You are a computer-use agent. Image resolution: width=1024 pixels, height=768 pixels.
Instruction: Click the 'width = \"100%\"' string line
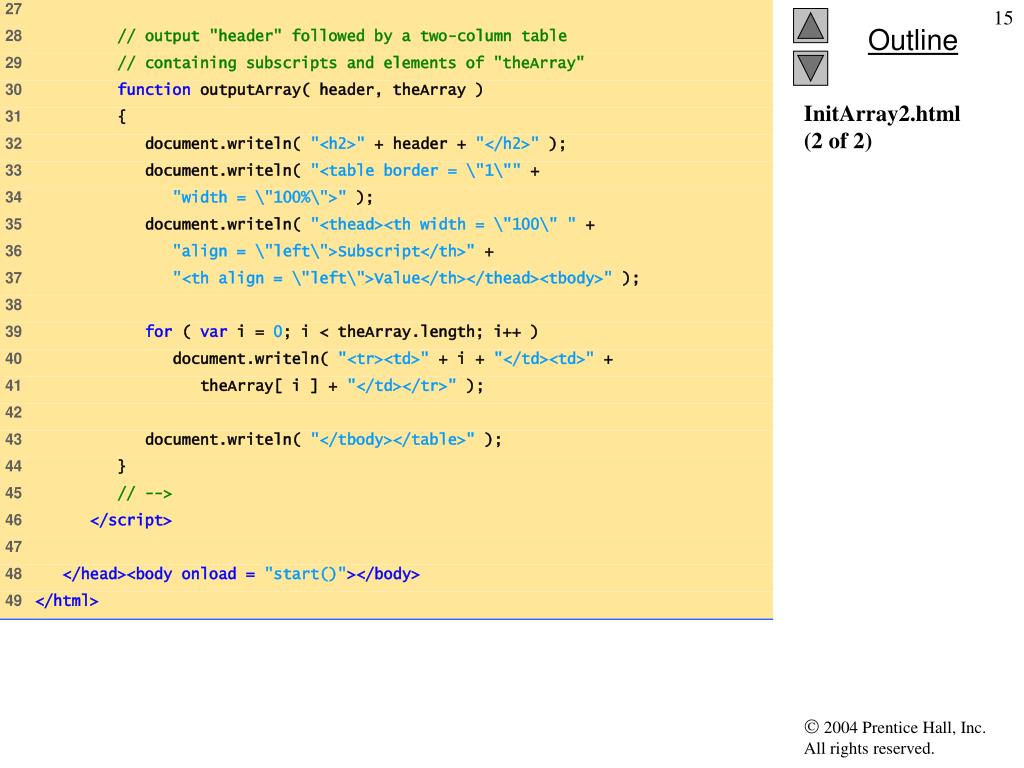[x=272, y=197]
